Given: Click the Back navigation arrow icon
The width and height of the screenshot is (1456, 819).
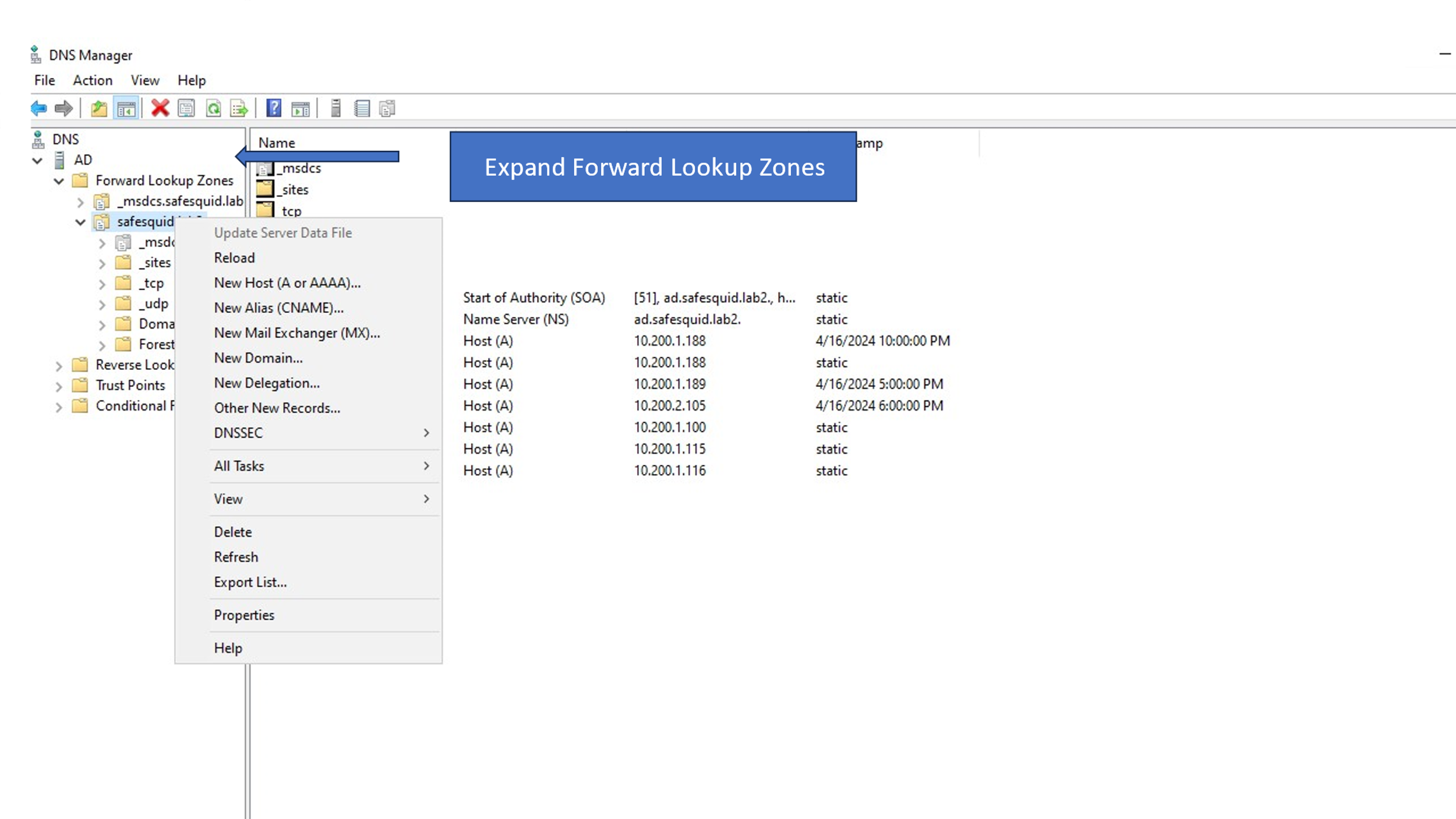Looking at the screenshot, I should pos(38,108).
